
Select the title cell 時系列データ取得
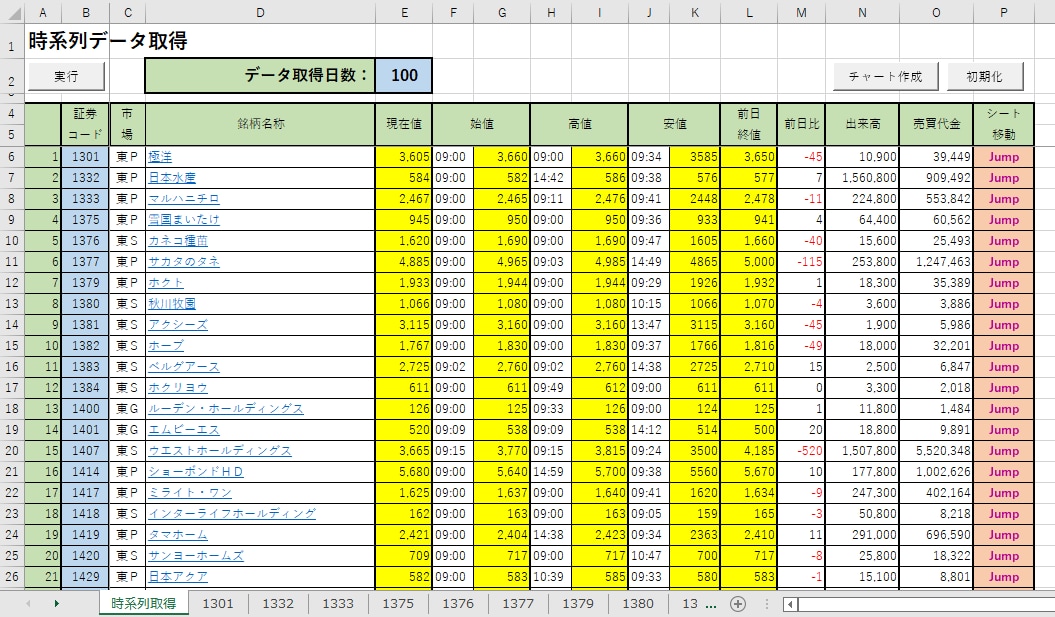pos(108,41)
